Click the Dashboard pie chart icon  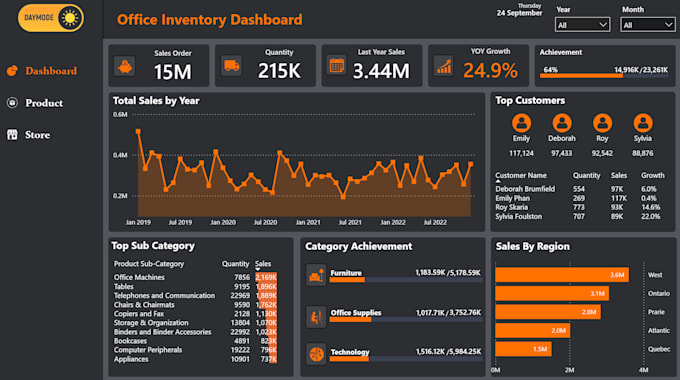coord(12,70)
